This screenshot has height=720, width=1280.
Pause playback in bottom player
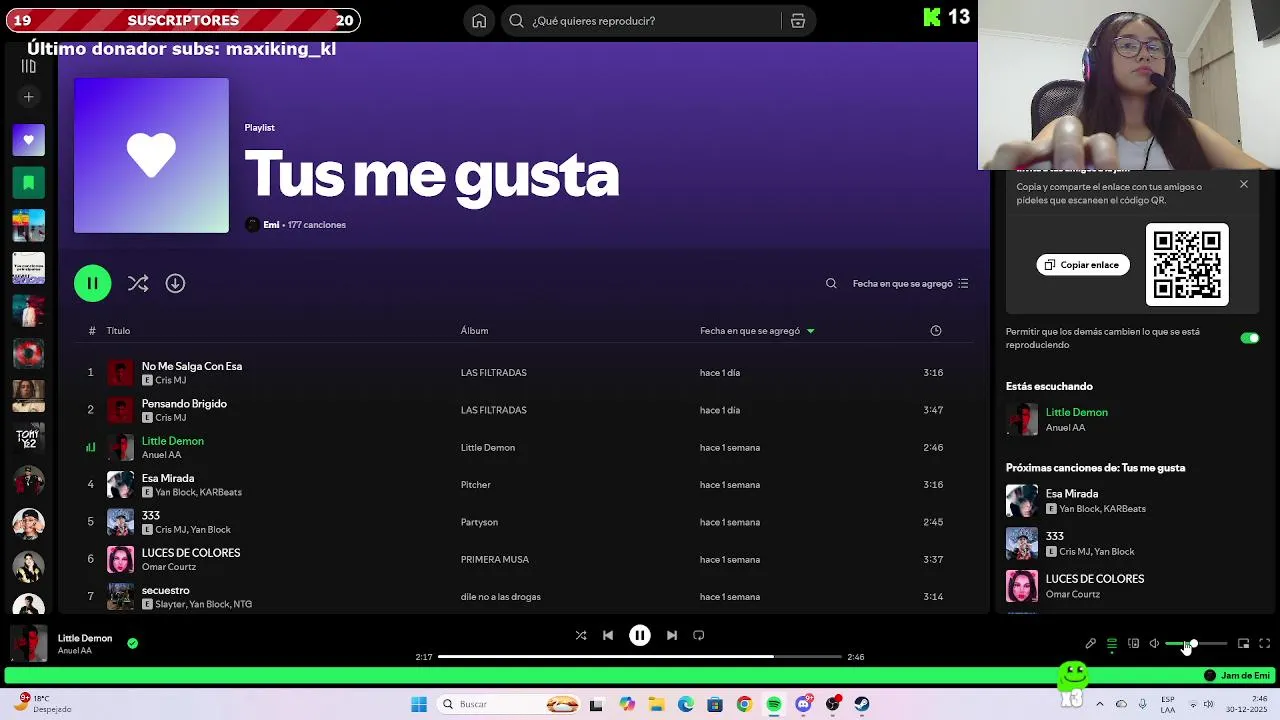(x=640, y=636)
